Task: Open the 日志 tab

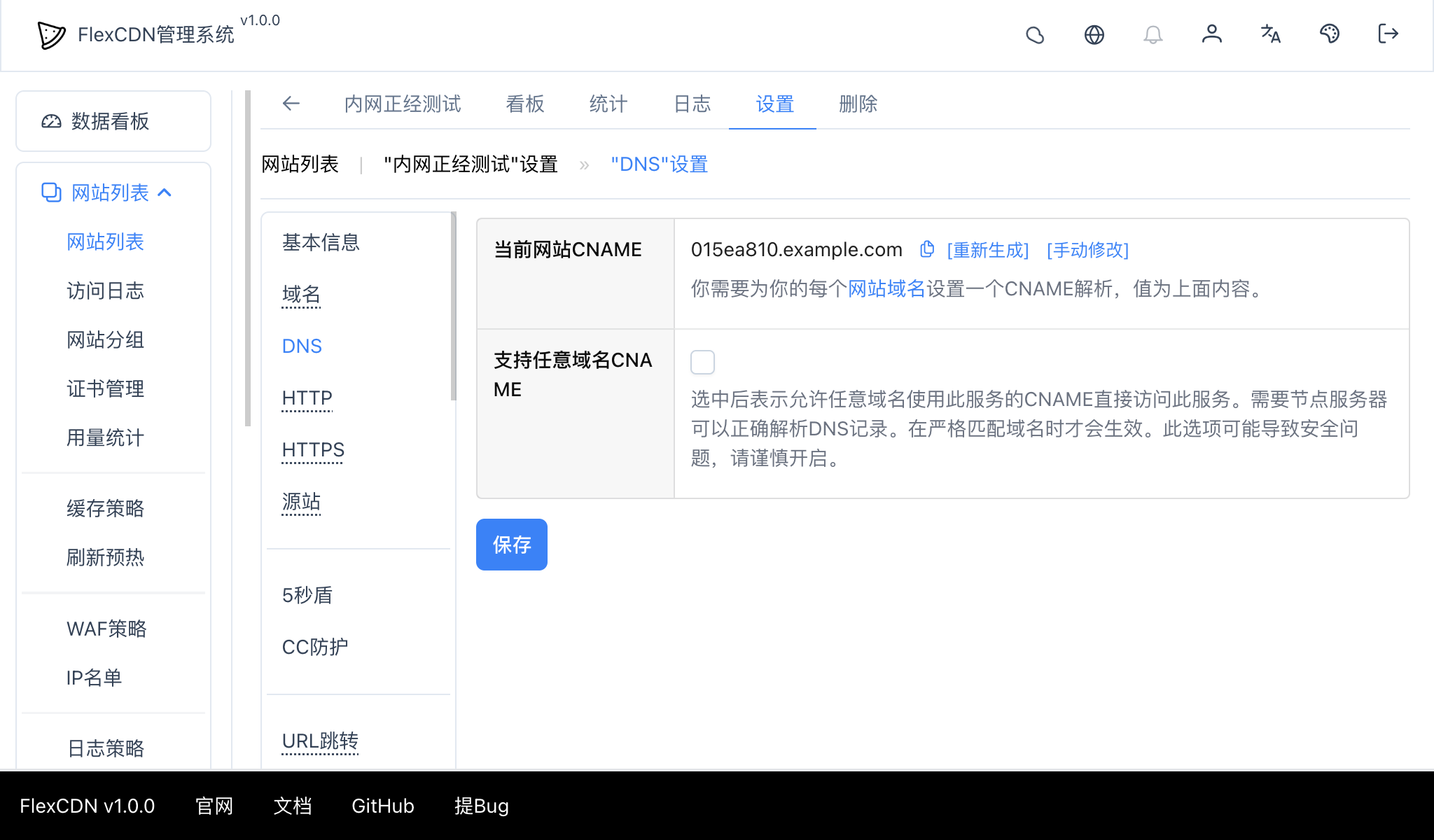Action: coord(691,104)
